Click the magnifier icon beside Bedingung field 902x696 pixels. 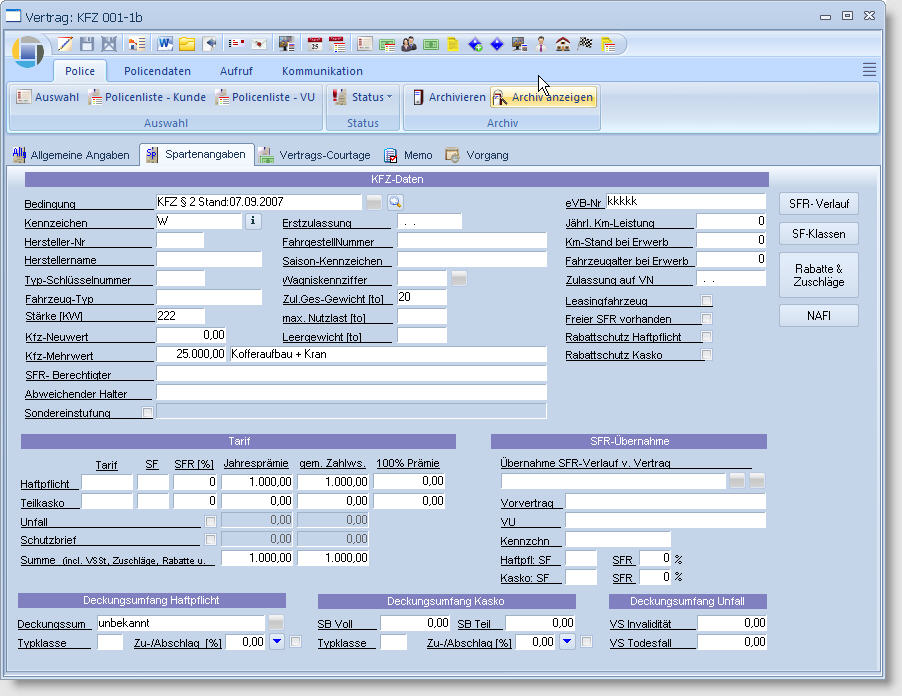click(395, 202)
